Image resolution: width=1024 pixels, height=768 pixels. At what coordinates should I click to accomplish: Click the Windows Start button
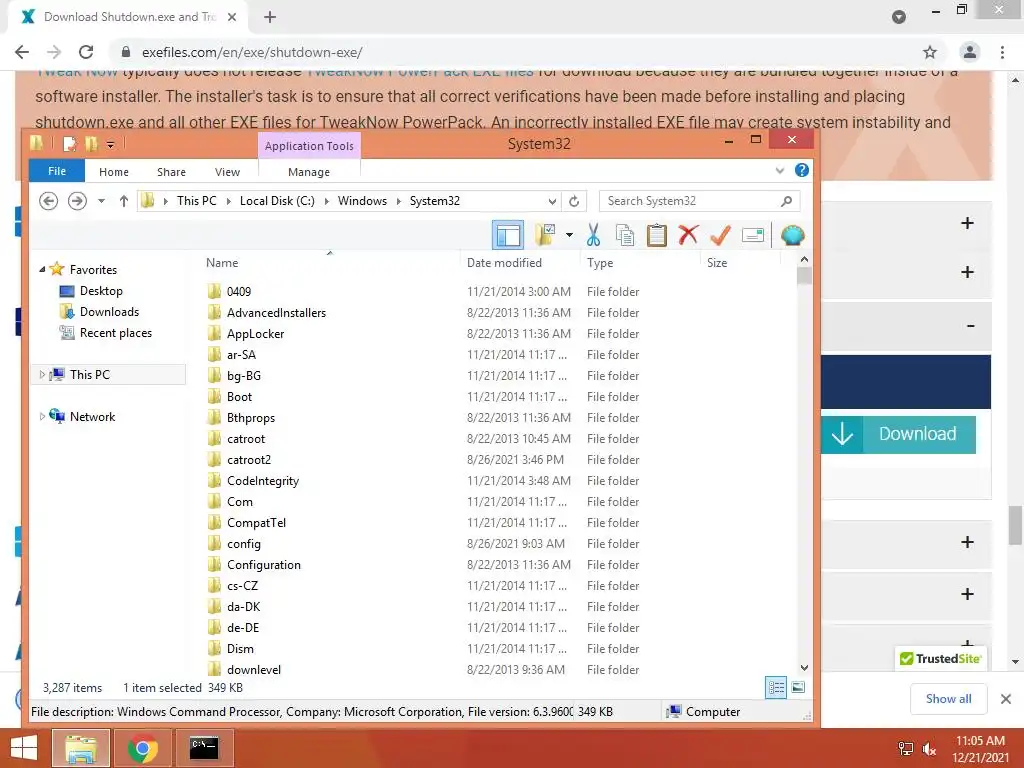click(x=24, y=748)
